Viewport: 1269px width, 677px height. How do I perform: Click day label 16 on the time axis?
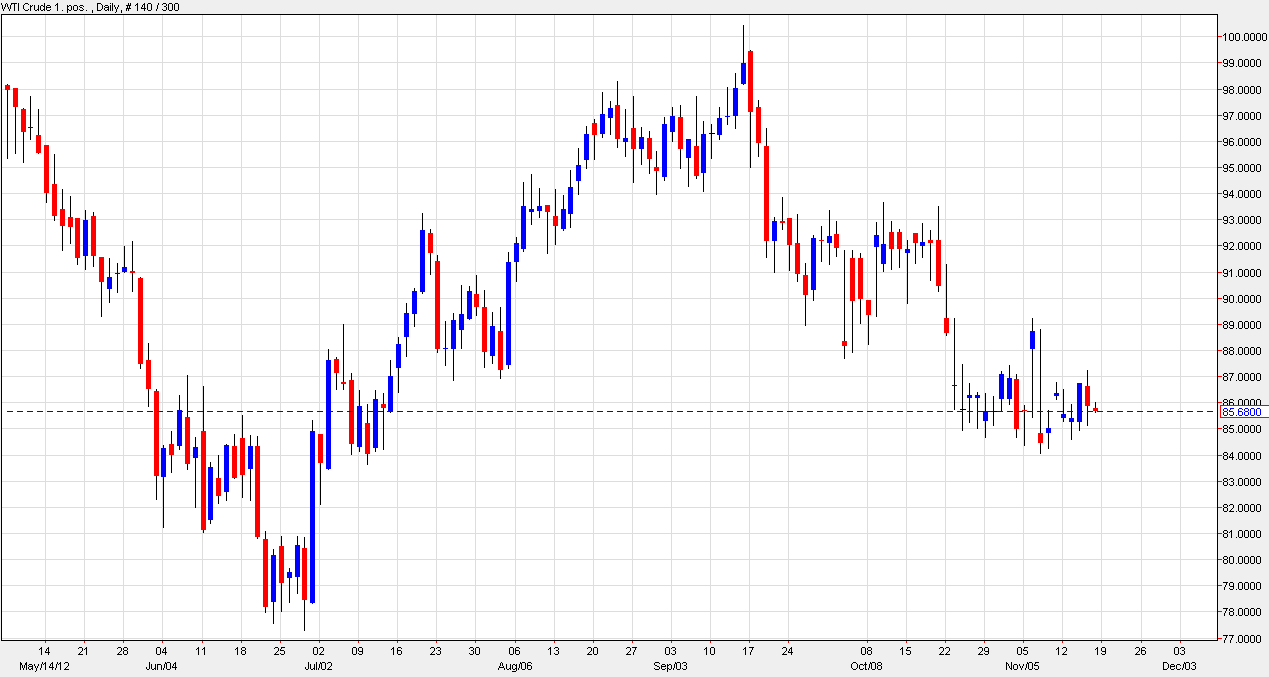click(x=396, y=649)
